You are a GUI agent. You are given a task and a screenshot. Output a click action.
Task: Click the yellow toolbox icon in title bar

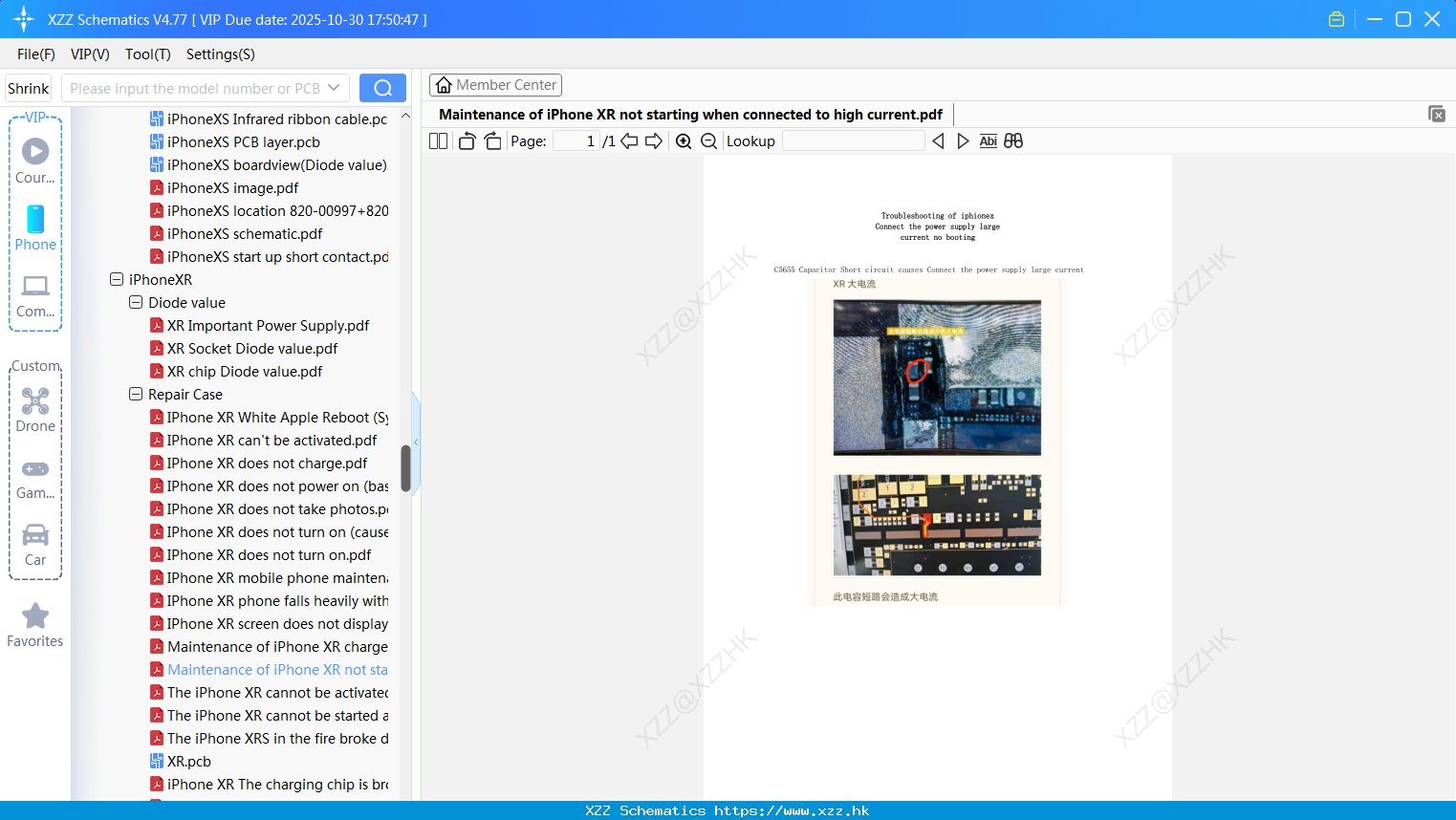pyautogui.click(x=1336, y=19)
